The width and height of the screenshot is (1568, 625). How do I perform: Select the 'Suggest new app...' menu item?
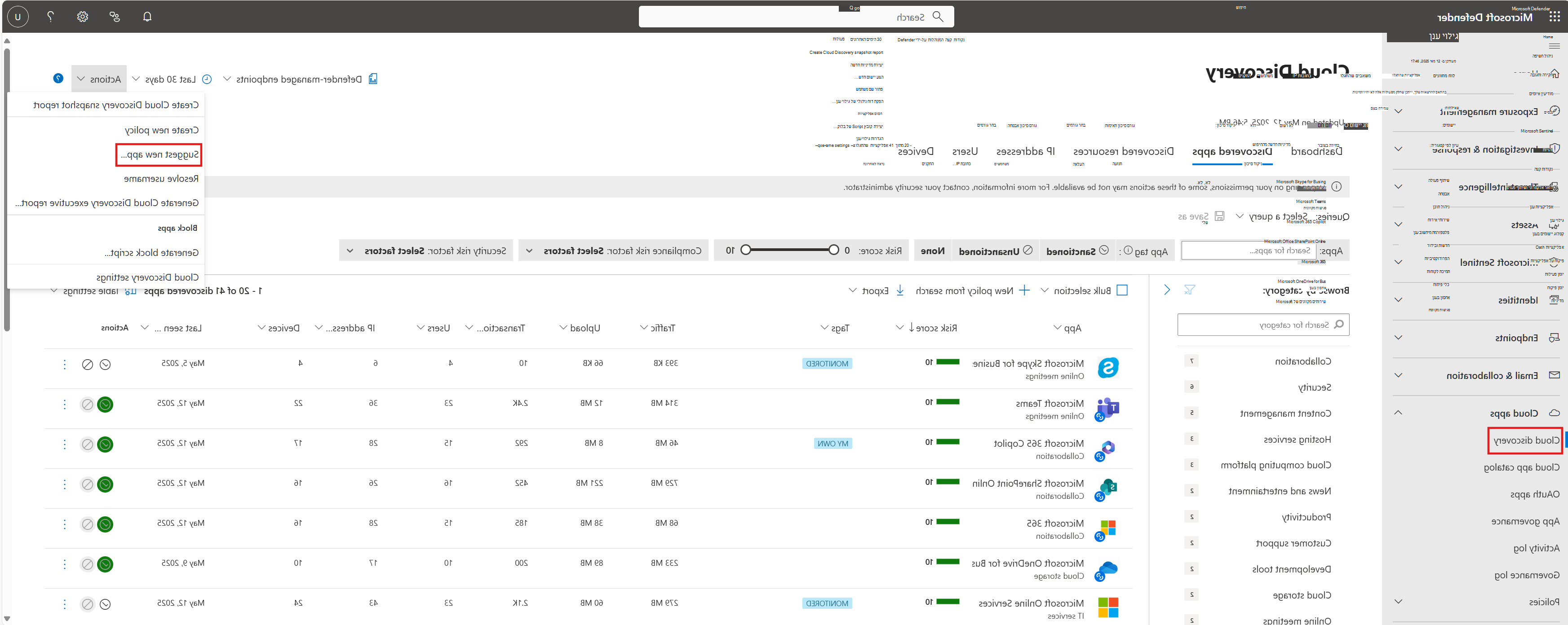[159, 154]
